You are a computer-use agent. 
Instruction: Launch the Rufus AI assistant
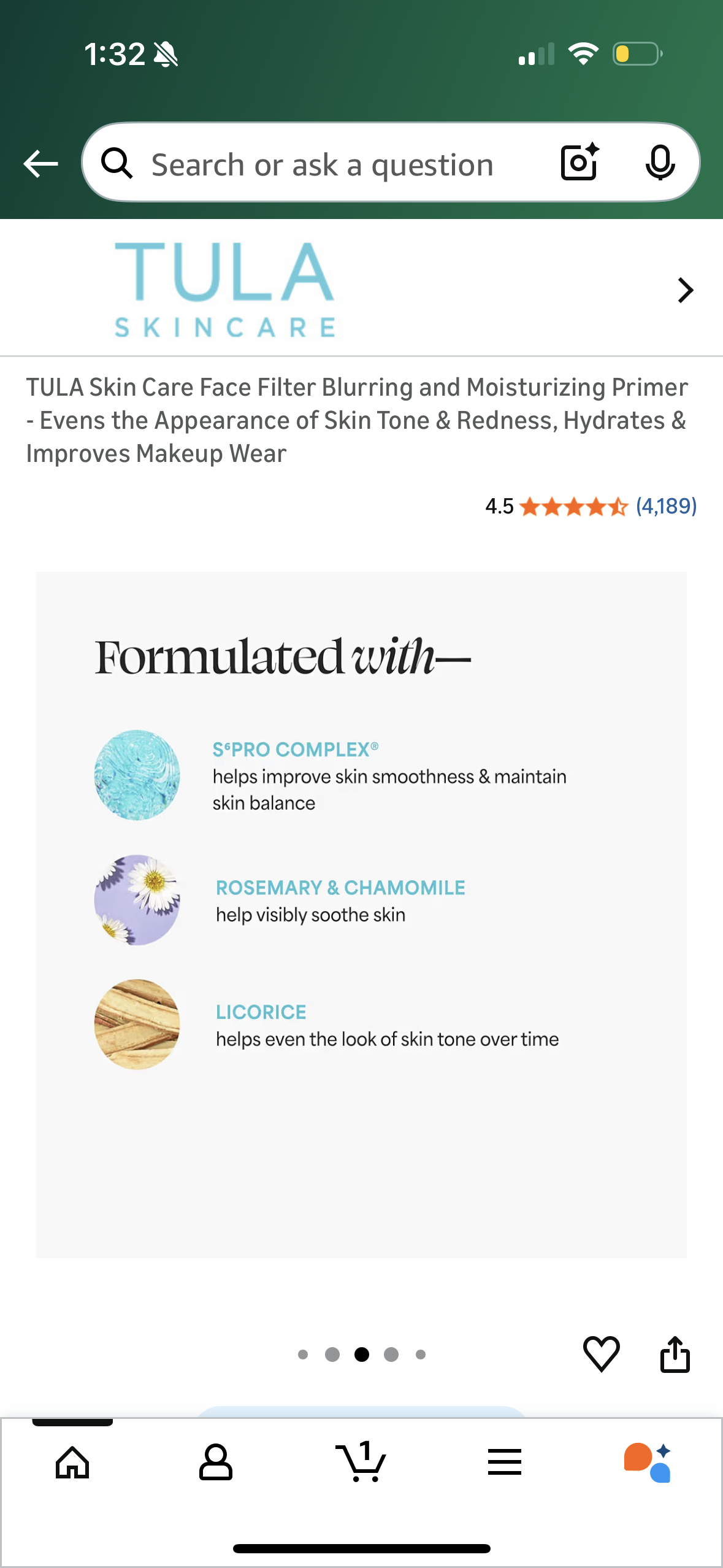(648, 1462)
